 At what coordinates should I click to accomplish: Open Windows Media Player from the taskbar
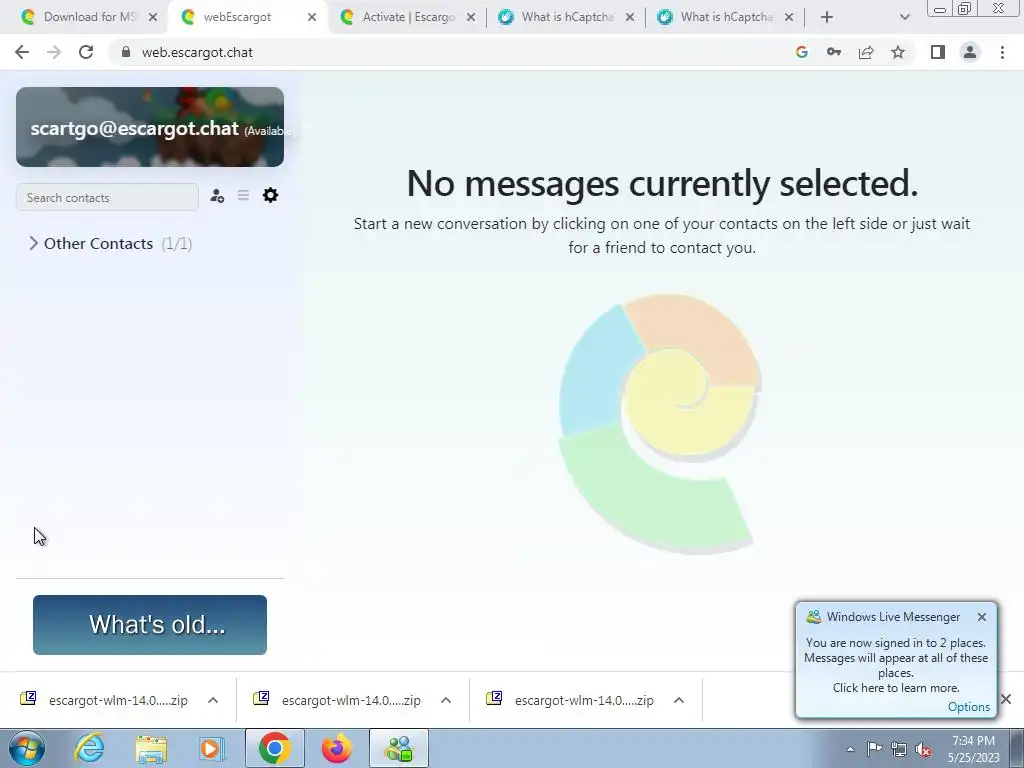[x=212, y=748]
